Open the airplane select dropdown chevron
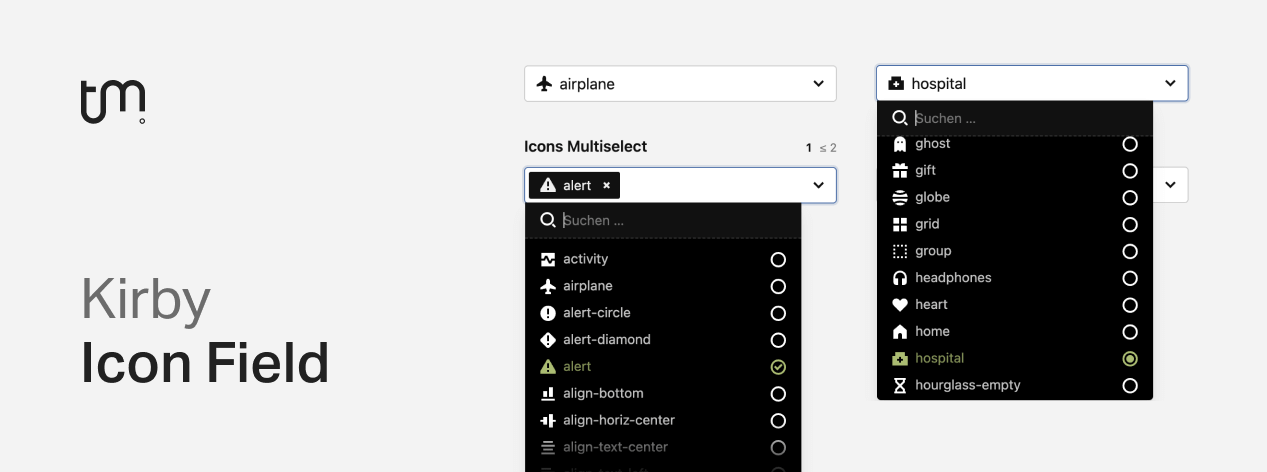1267x472 pixels. 818,84
